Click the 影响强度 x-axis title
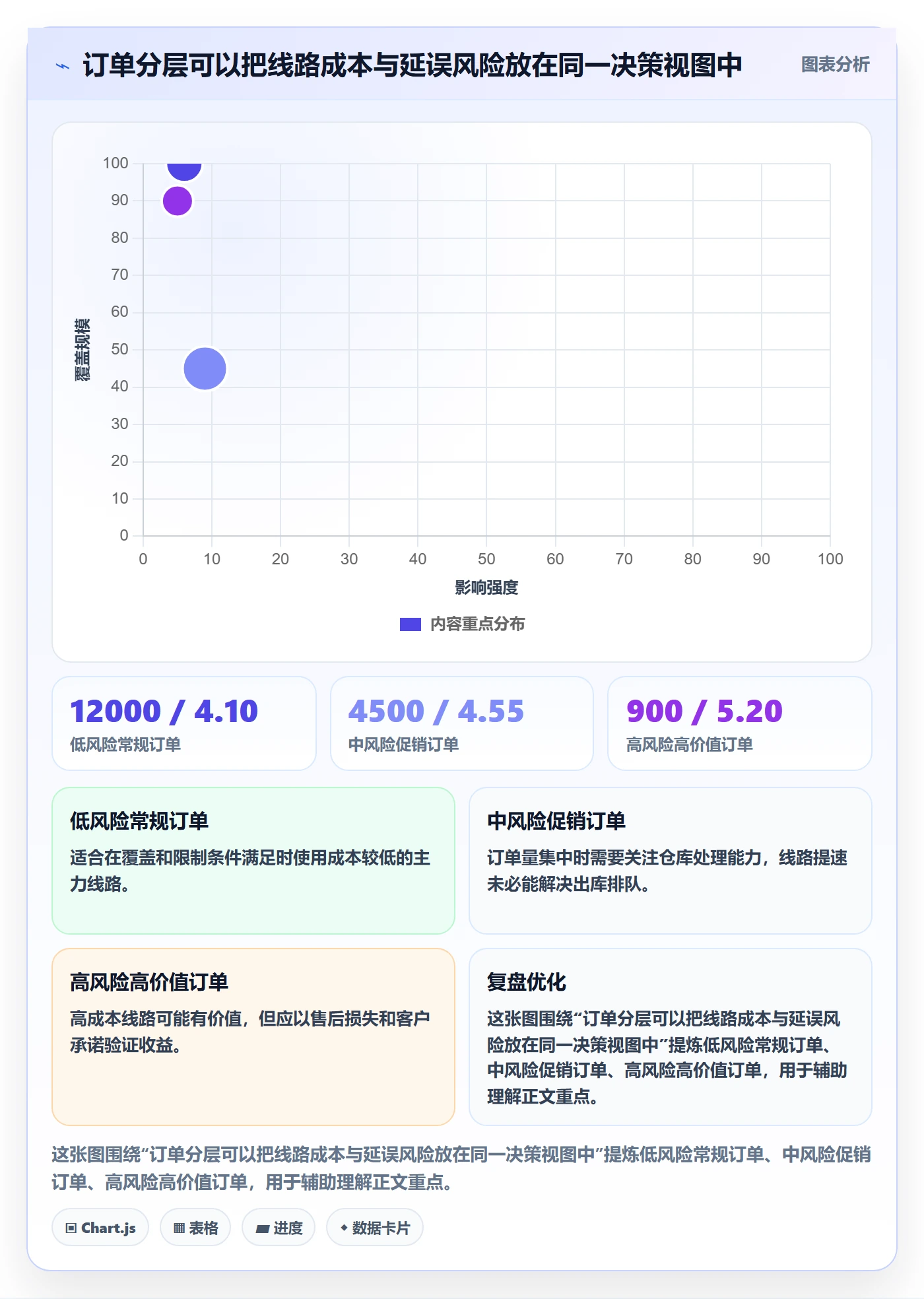924x1299 pixels. pos(486,587)
